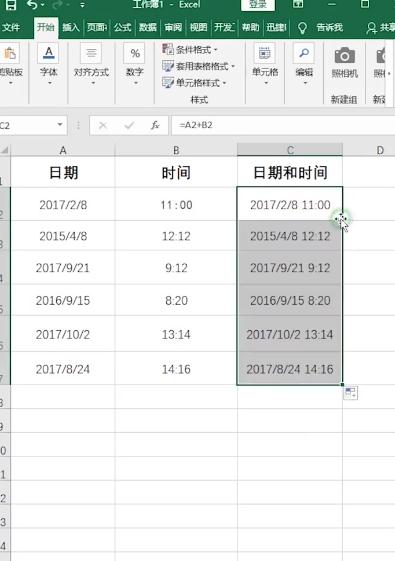Screen dimensions: 395x561
Task: Select cell containing 2015/4/8
Action: [63, 236]
